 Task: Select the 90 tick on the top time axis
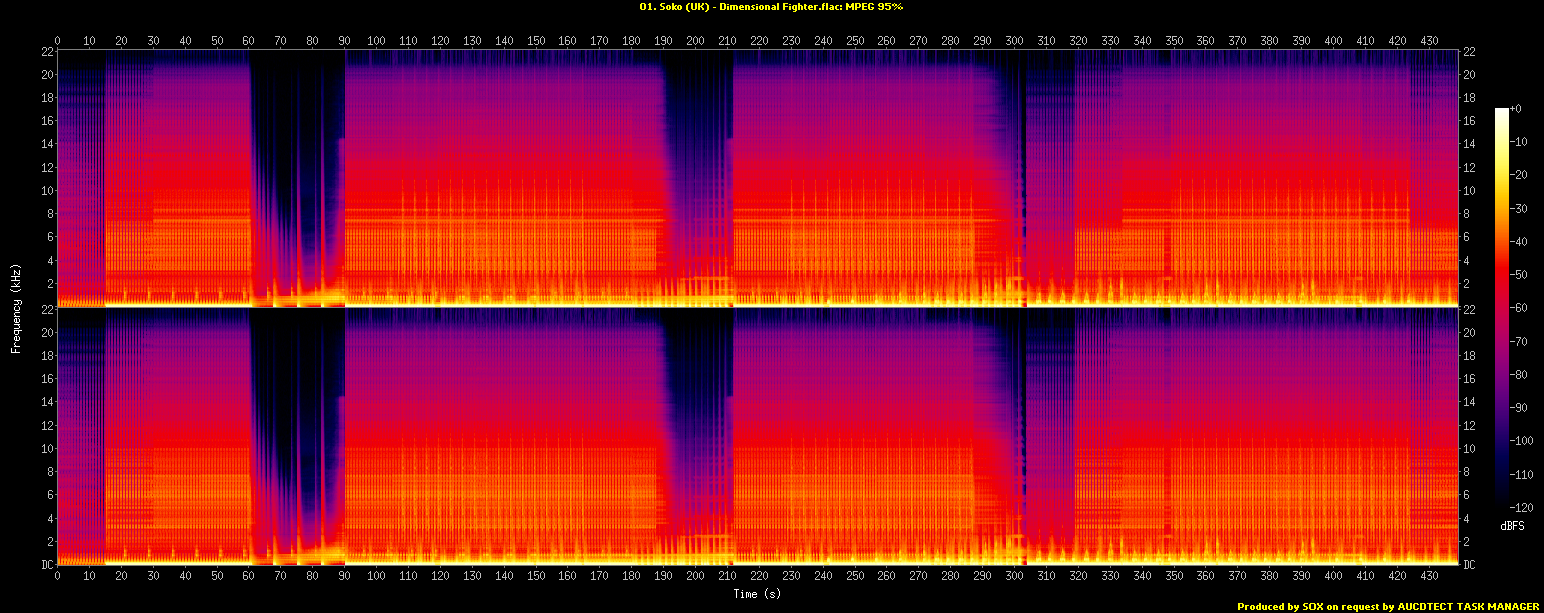point(345,41)
